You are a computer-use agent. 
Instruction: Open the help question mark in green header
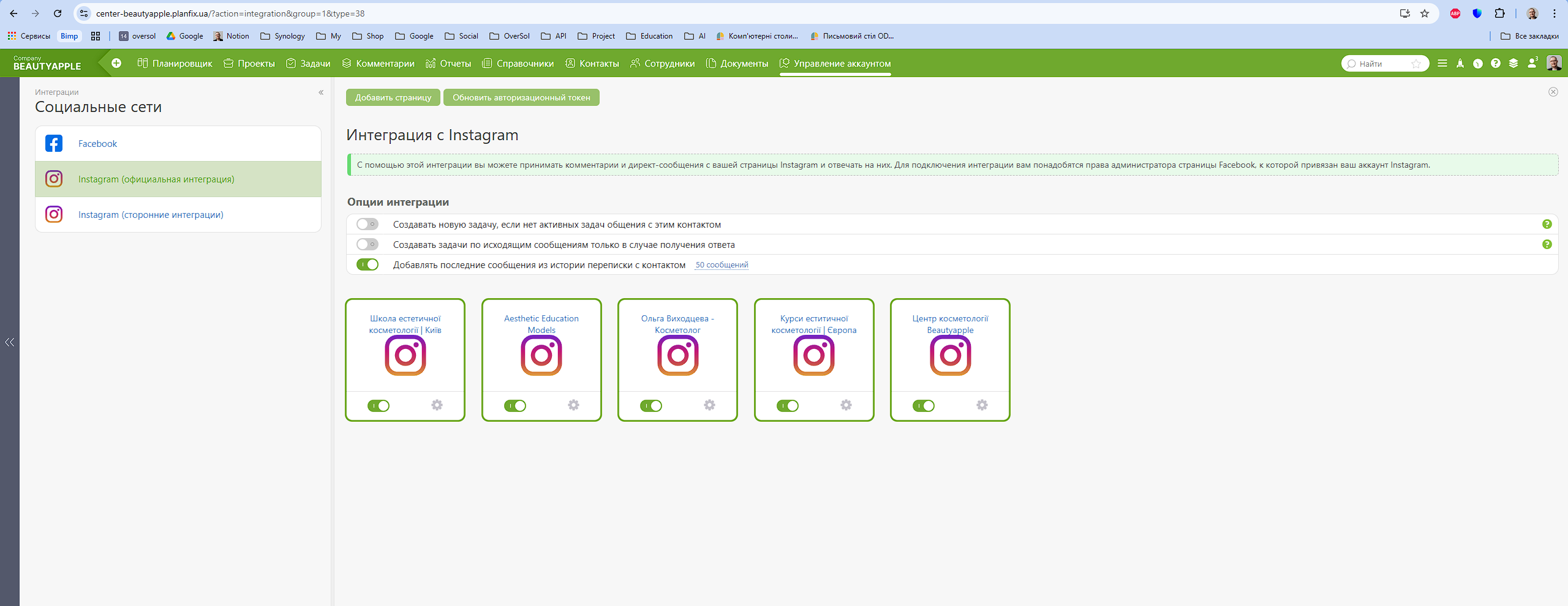[1496, 63]
